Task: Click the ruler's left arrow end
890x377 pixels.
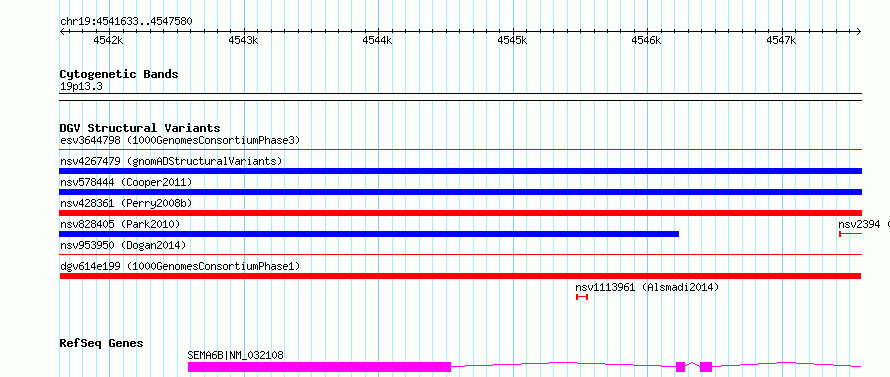Action: 62,31
